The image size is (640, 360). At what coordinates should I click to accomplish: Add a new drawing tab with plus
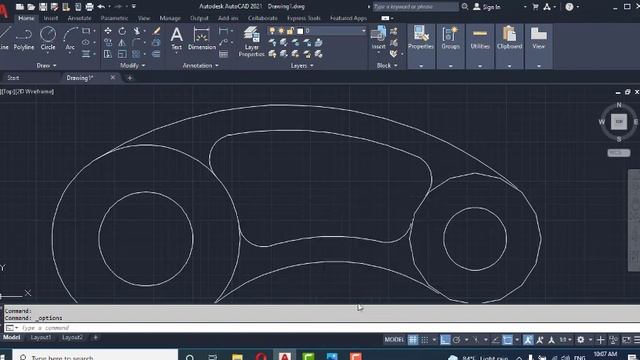[x=129, y=78]
